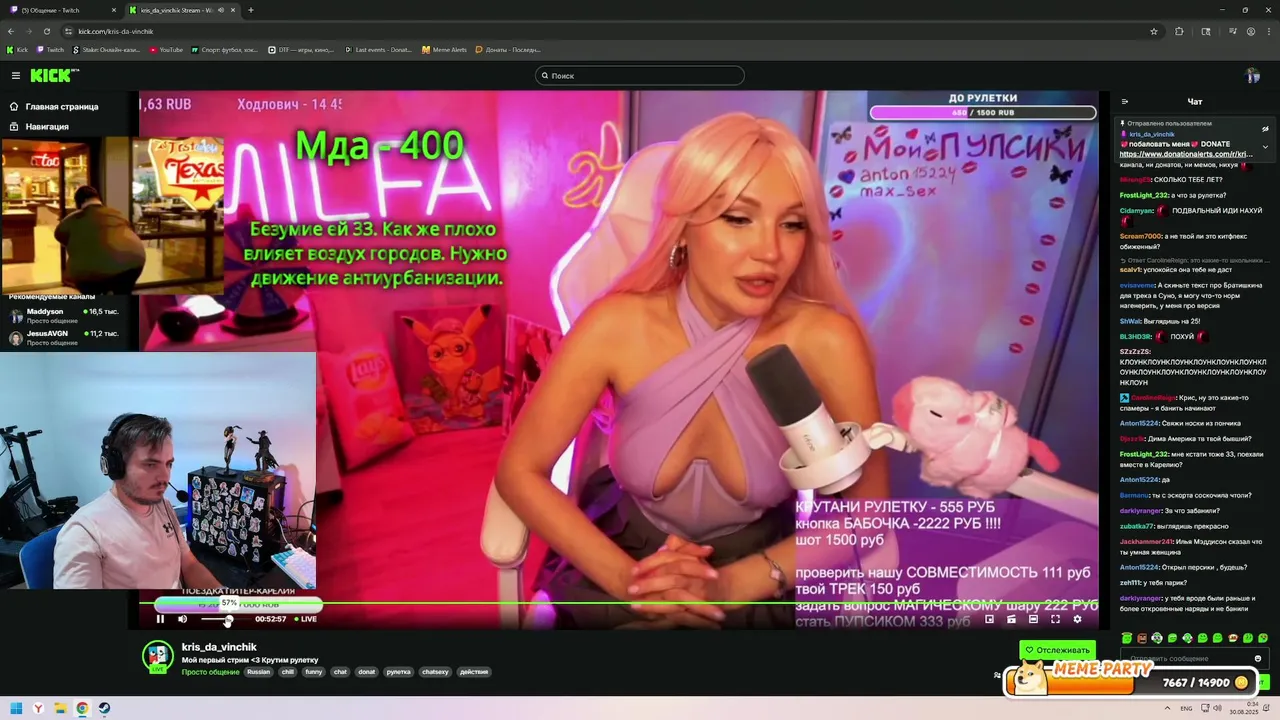
Task: Select the donat tag
Action: 367,672
